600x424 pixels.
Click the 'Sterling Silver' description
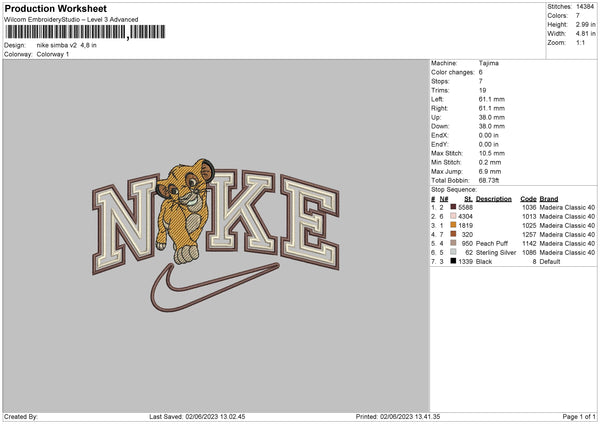click(x=496, y=253)
